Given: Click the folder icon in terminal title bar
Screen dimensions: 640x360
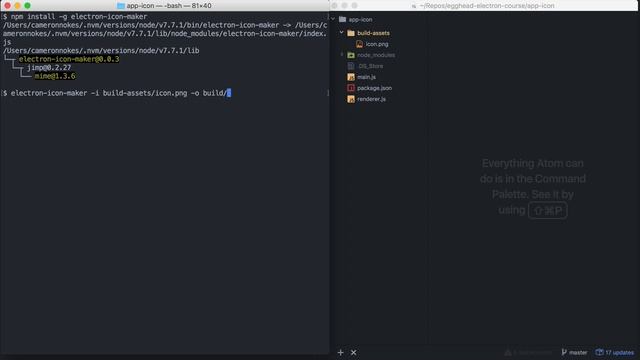Looking at the screenshot, I should pyautogui.click(x=121, y=6).
